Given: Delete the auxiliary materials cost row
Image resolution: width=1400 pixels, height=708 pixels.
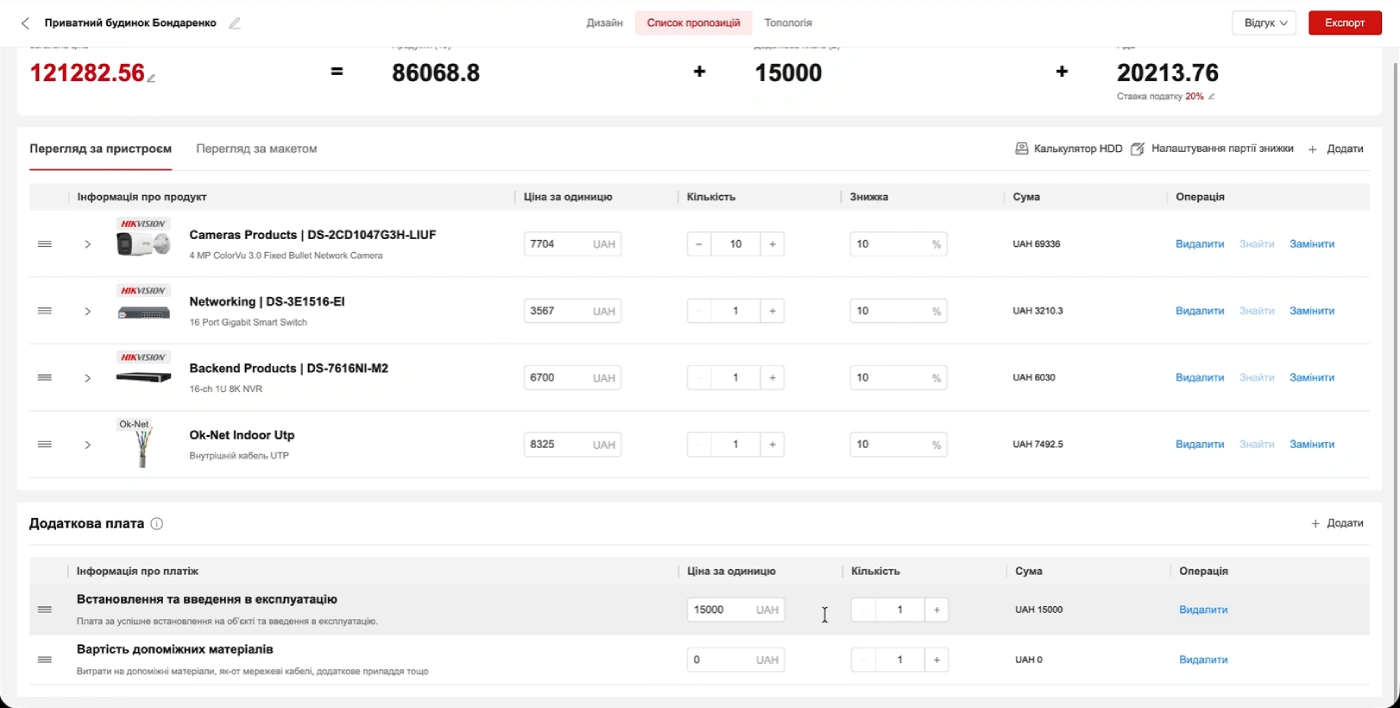Looking at the screenshot, I should click(x=1203, y=660).
